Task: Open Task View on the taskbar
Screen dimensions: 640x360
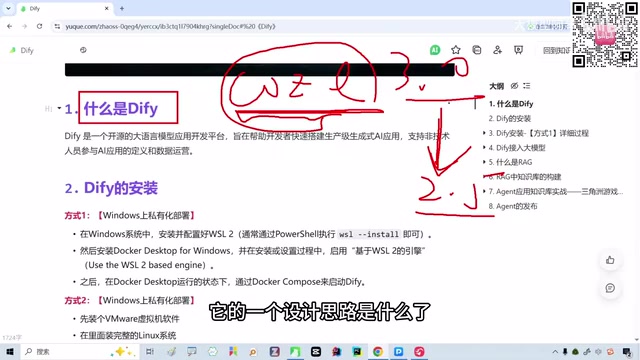Action: 150,351
